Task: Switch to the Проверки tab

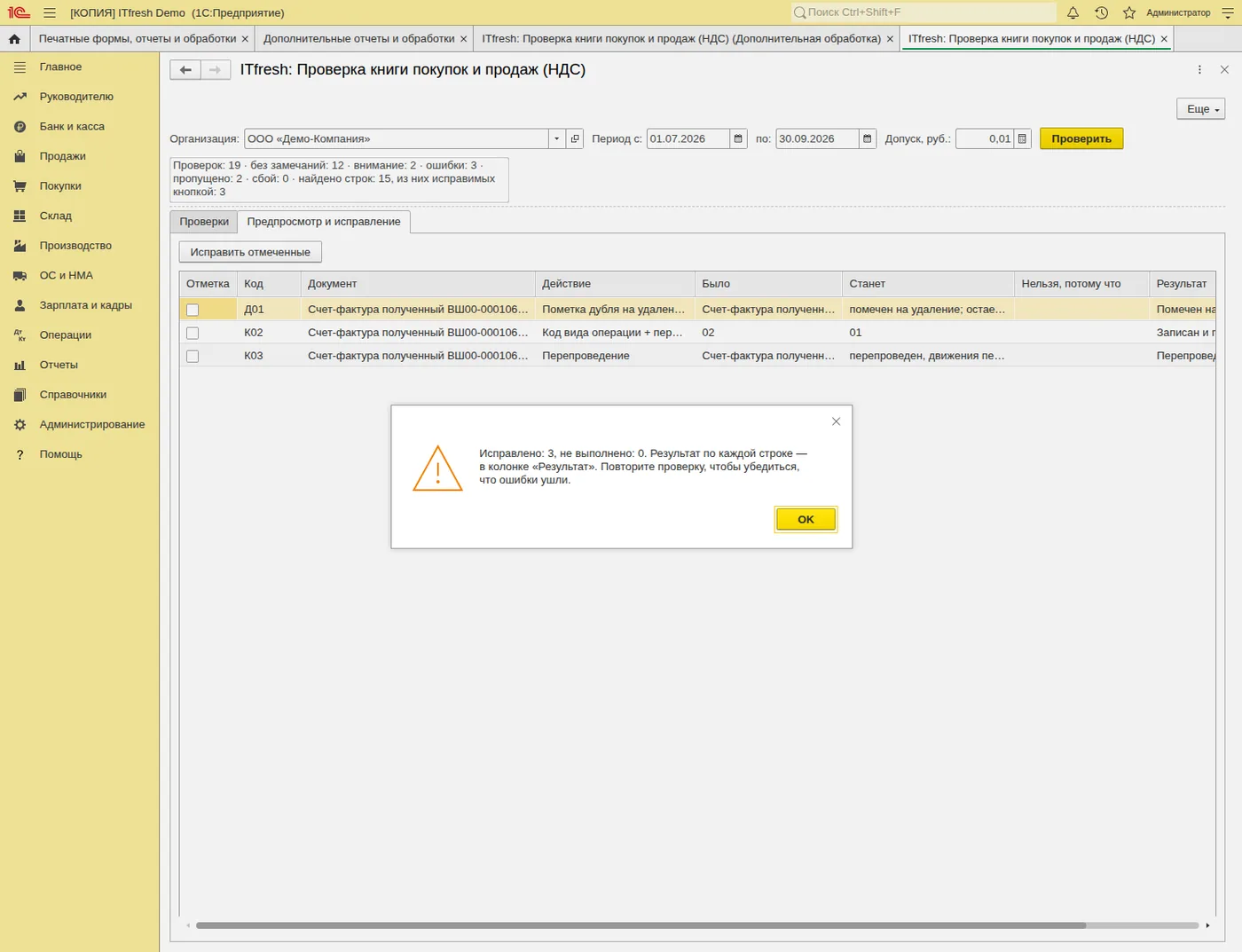Action: point(204,222)
